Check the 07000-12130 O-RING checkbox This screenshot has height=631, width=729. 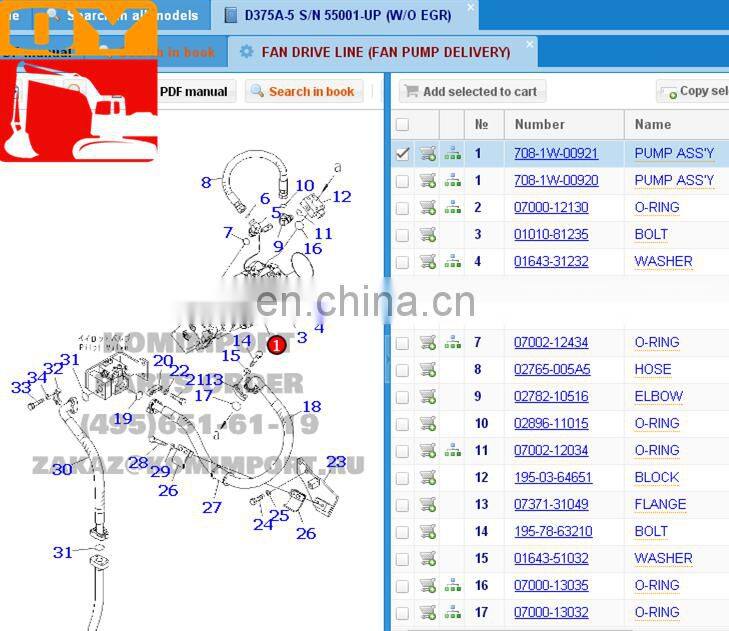click(x=402, y=208)
